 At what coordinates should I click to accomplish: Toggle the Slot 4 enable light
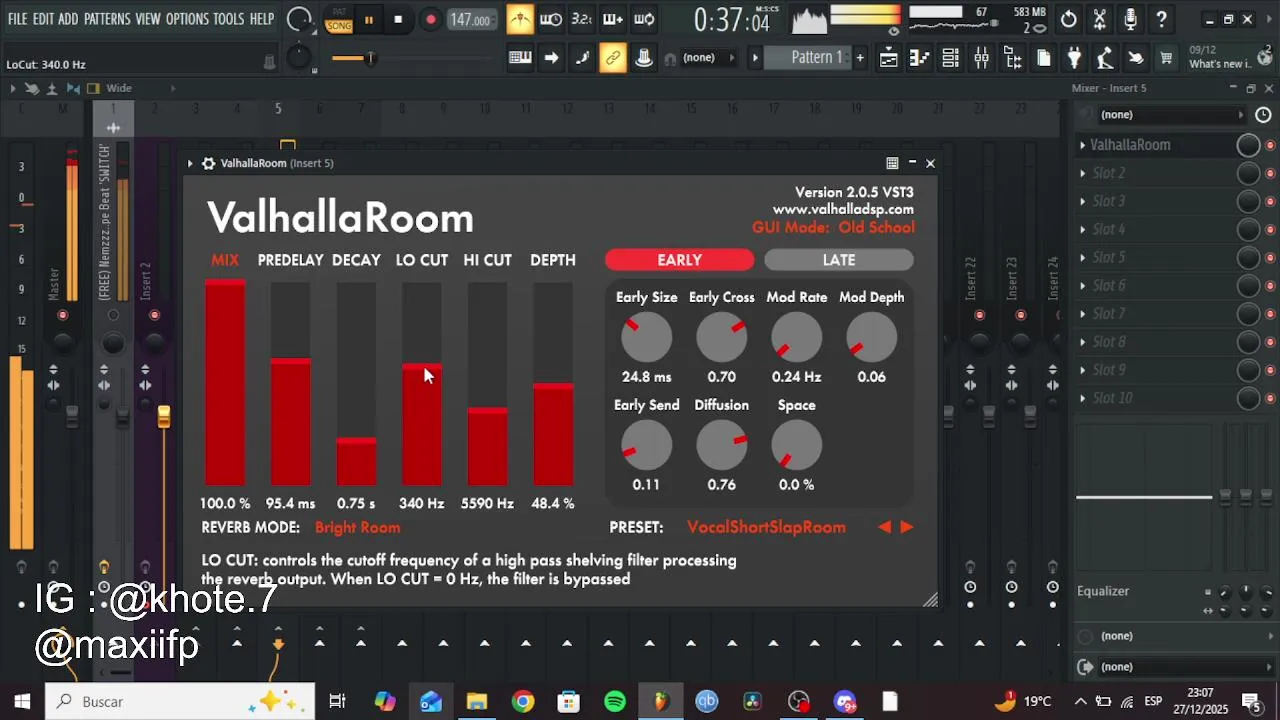click(1270, 229)
